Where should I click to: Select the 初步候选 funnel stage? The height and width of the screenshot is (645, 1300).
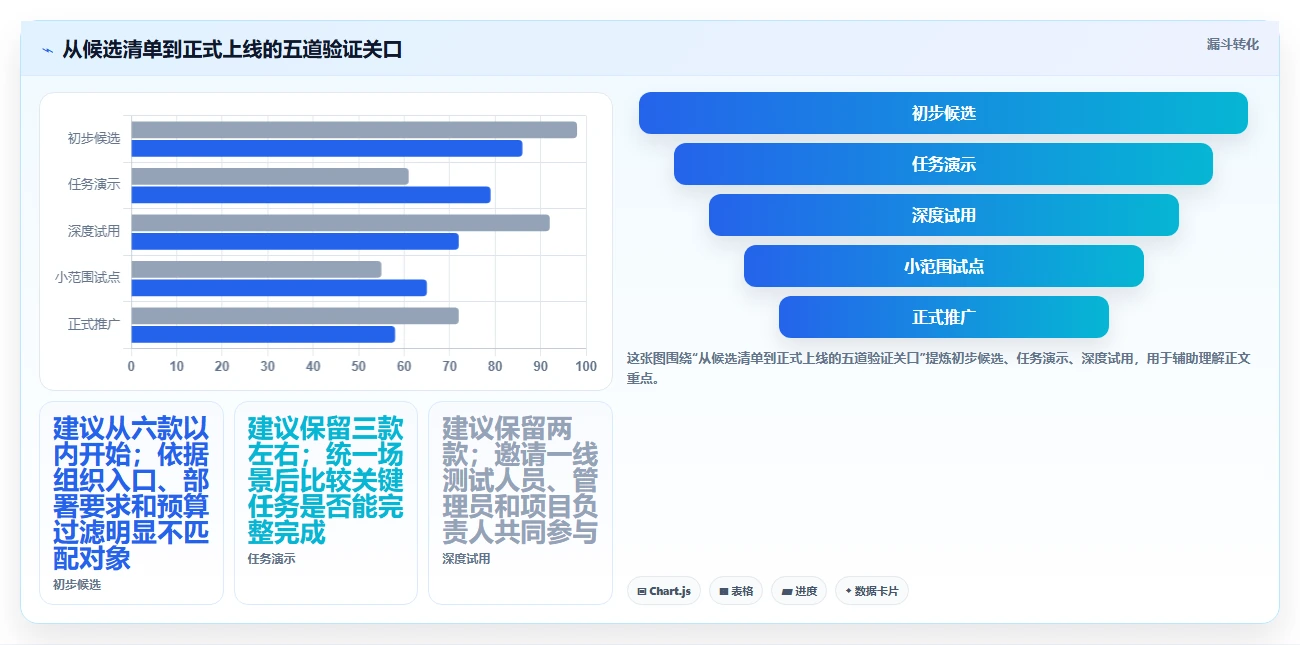click(x=943, y=113)
